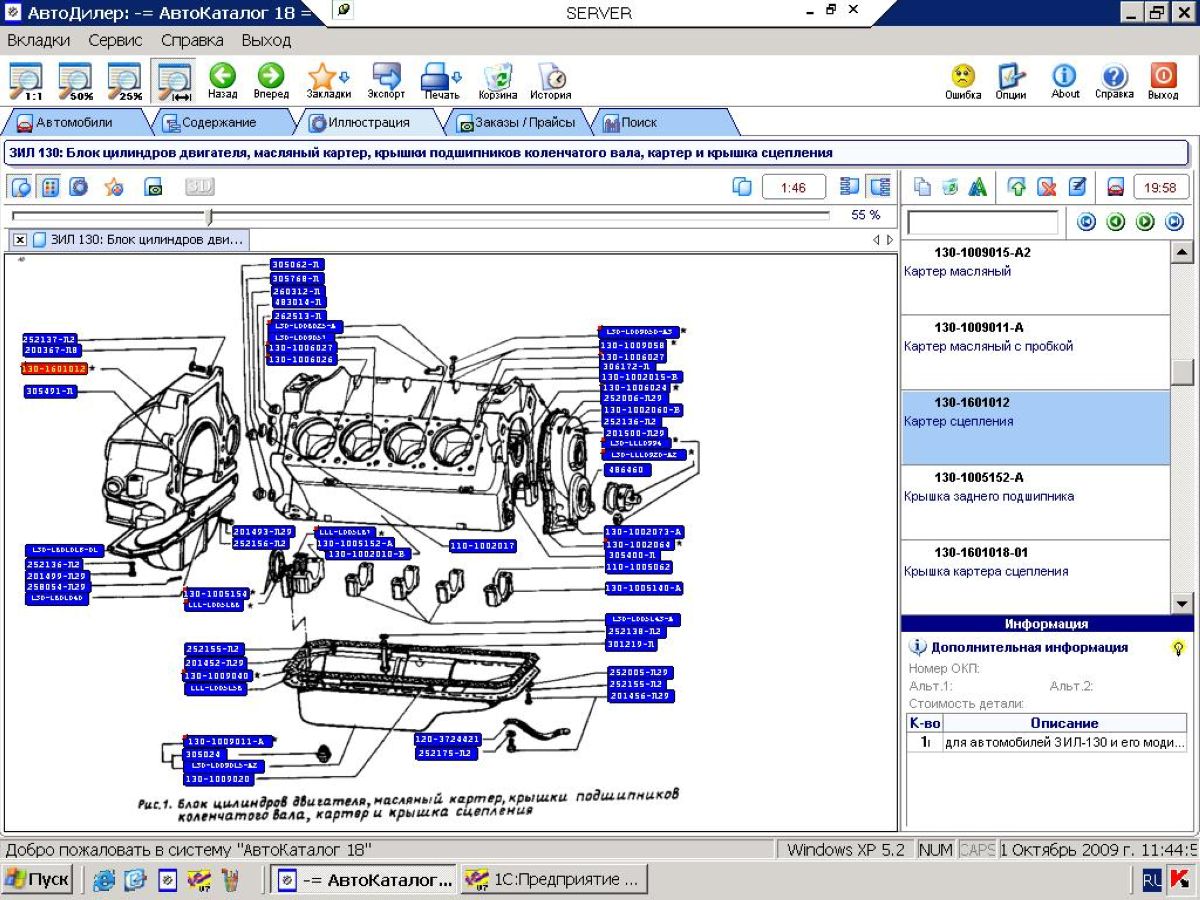
Task: Click the green recycle parts icon
Action: [950, 187]
